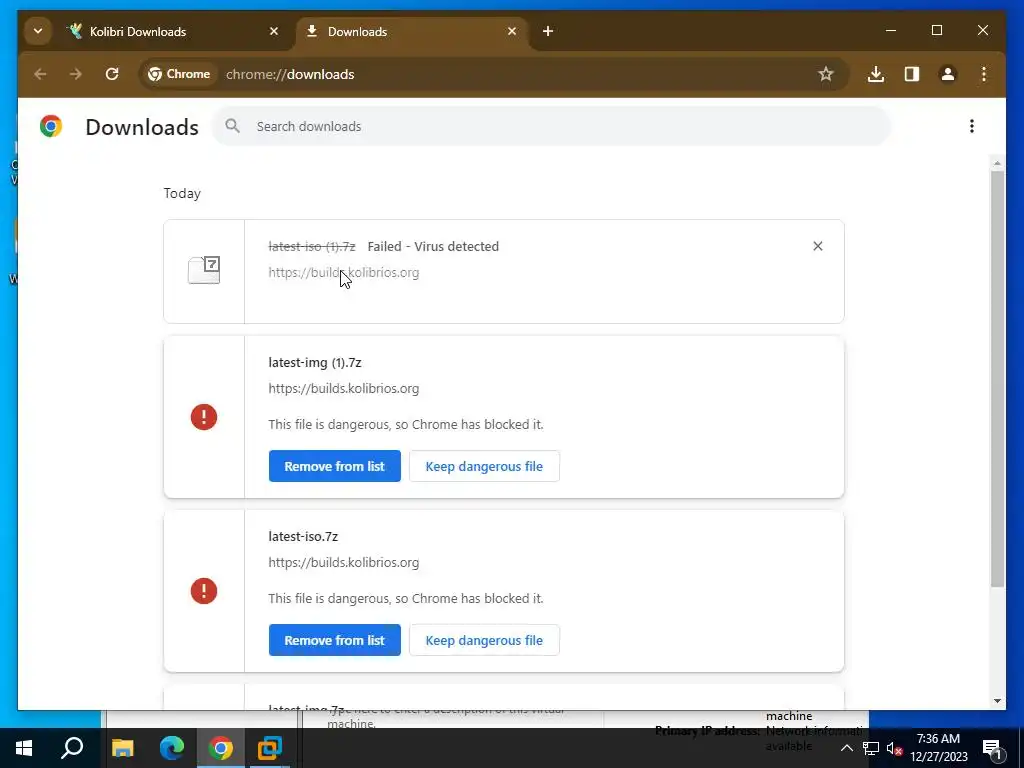Open Windows taskbar search
The image size is (1024, 768).
tap(72, 748)
